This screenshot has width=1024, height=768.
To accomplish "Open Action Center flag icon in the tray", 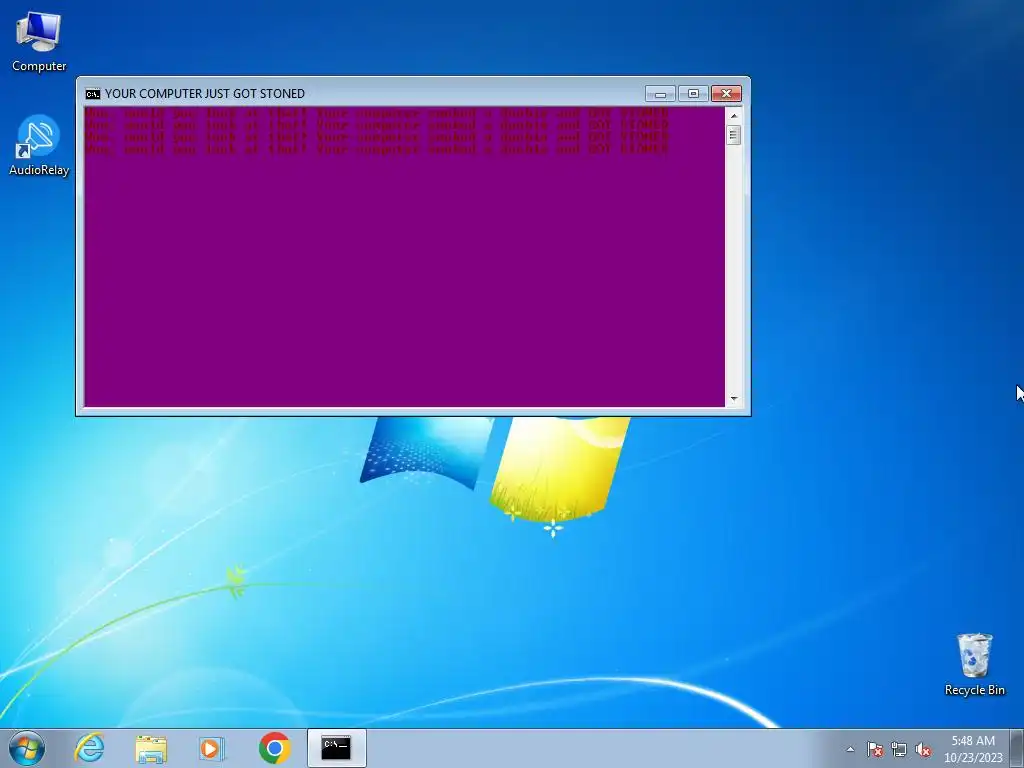I will click(x=874, y=749).
